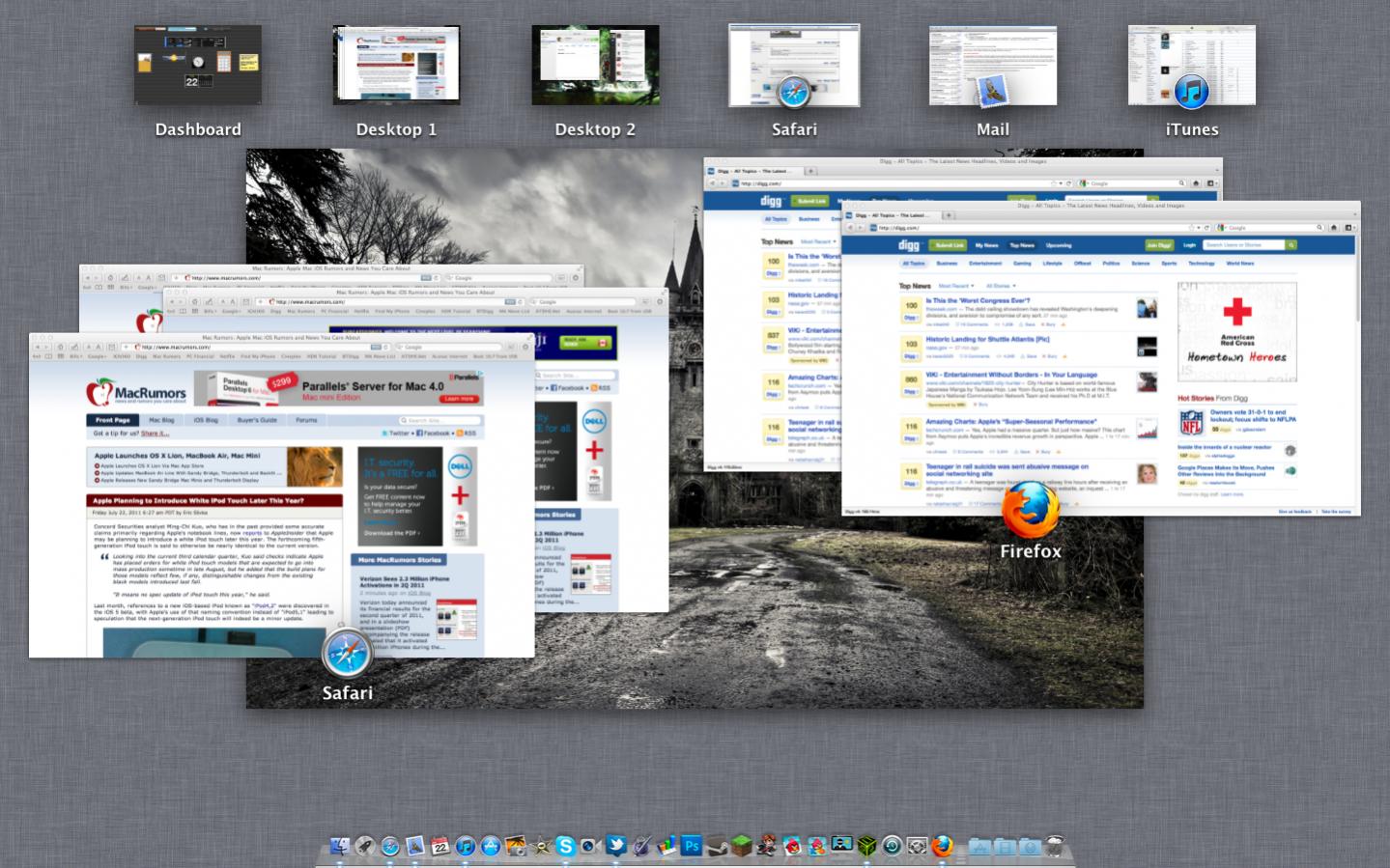
Task: Switch to the Safari full-screen space
Action: (x=794, y=65)
